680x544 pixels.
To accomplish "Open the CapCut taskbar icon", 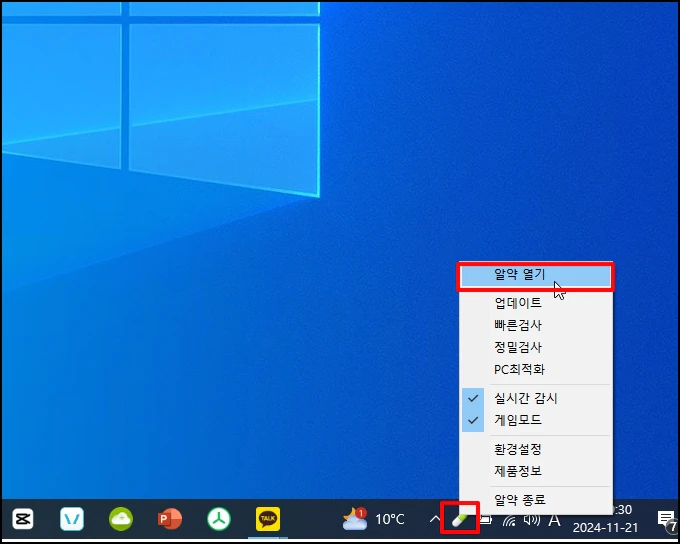I will coord(23,519).
